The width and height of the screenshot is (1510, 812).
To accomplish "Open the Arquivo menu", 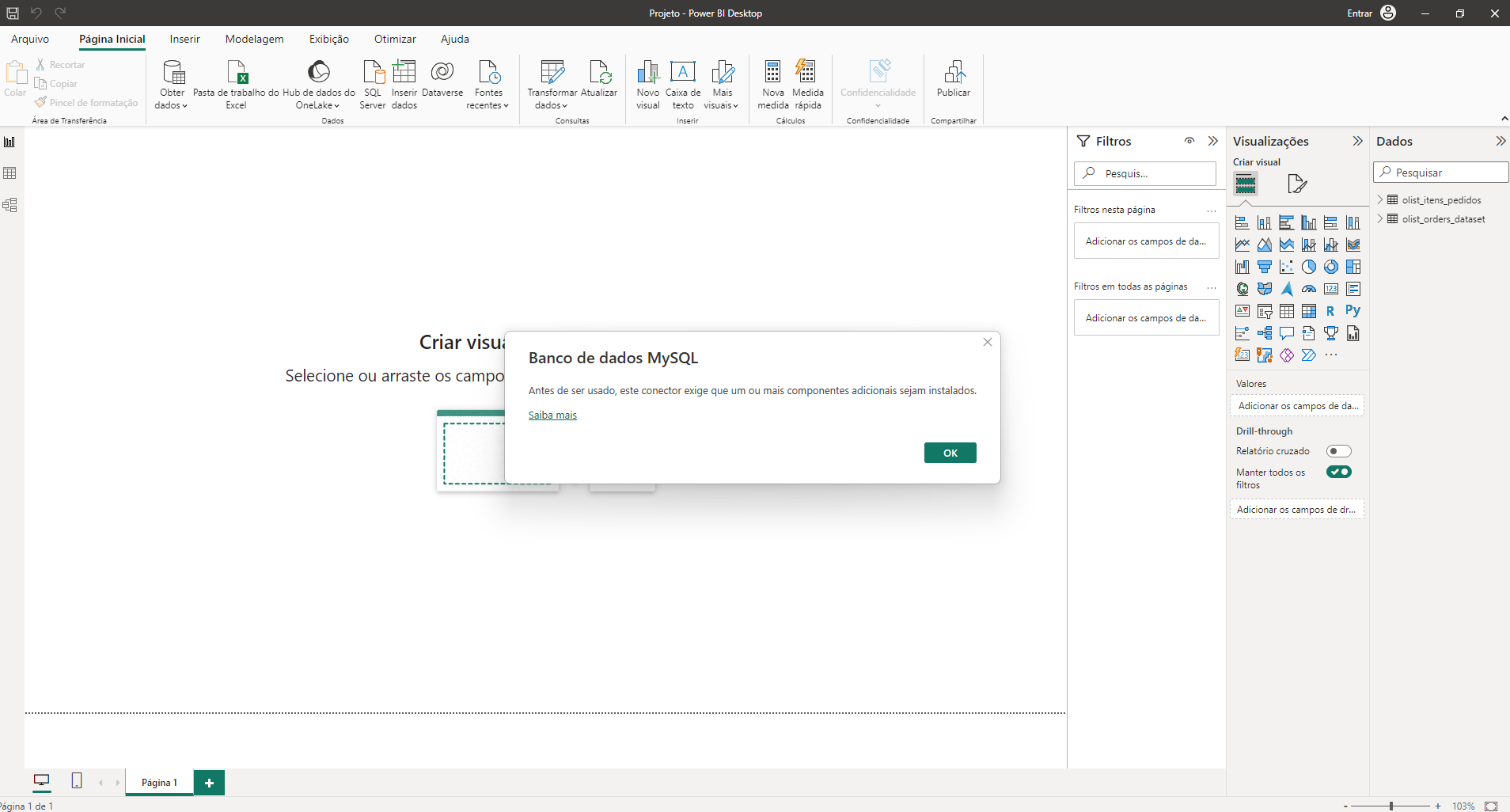I will point(30,39).
